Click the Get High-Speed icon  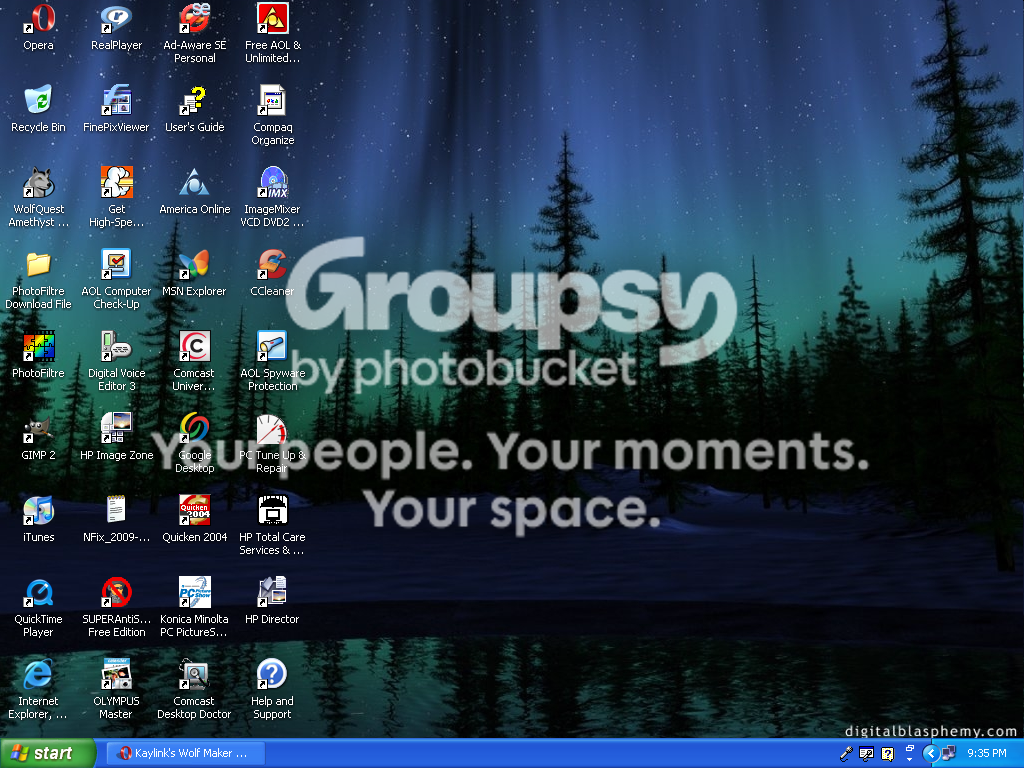[116, 183]
